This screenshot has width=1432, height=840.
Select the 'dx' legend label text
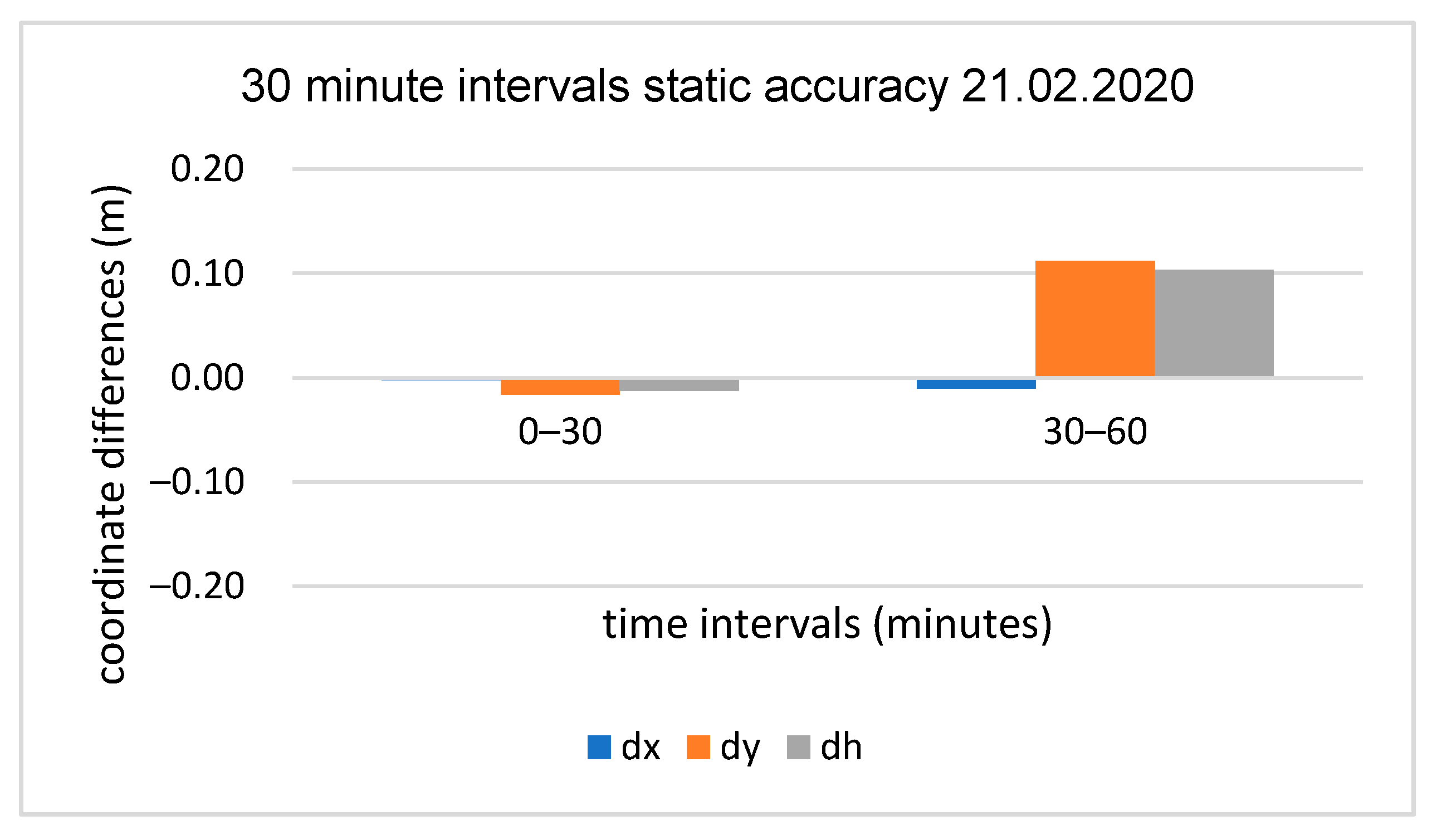[x=641, y=748]
